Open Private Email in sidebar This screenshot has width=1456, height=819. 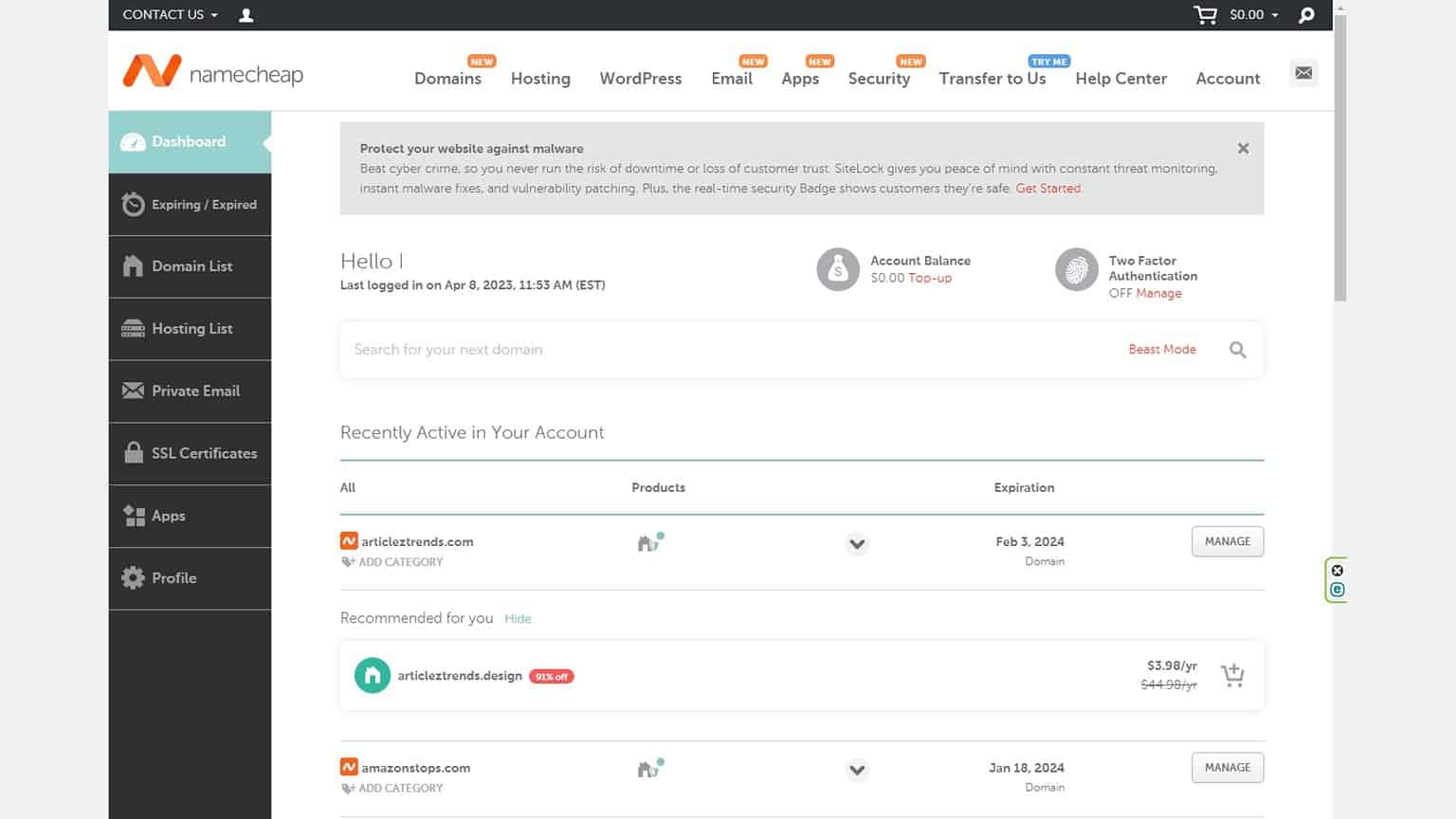190,391
